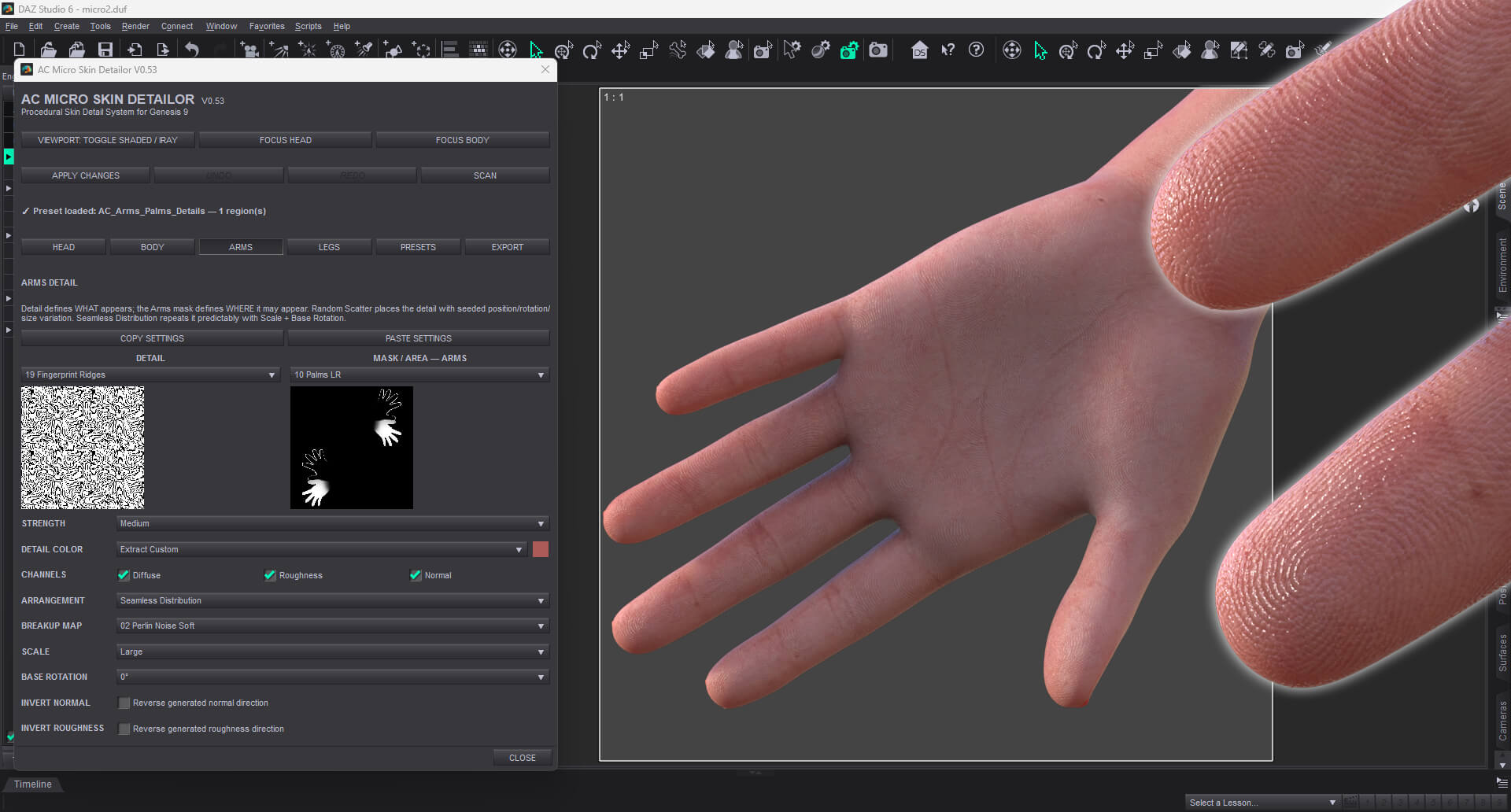This screenshot has width=1511, height=812.
Task: Open the EXPORT tab
Action: (x=508, y=247)
